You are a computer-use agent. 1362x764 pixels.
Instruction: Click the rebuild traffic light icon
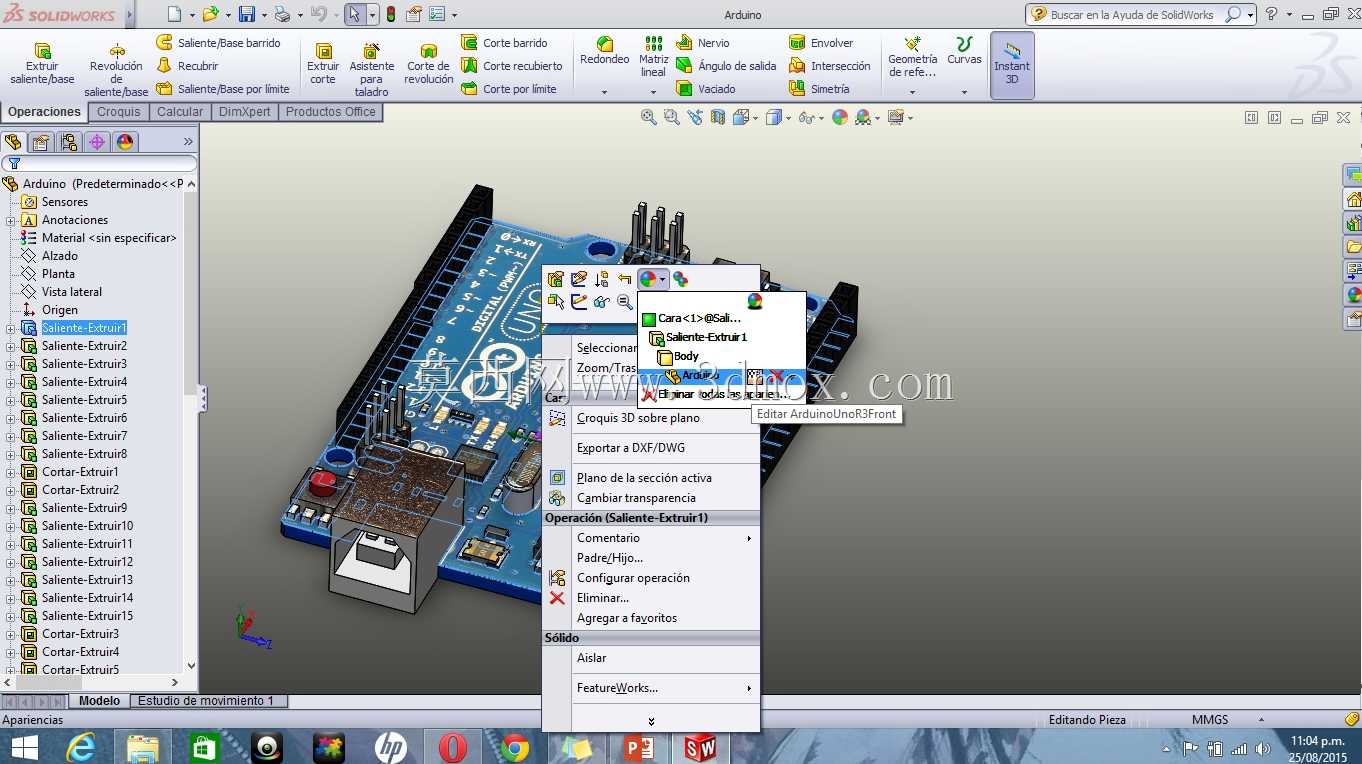[391, 14]
